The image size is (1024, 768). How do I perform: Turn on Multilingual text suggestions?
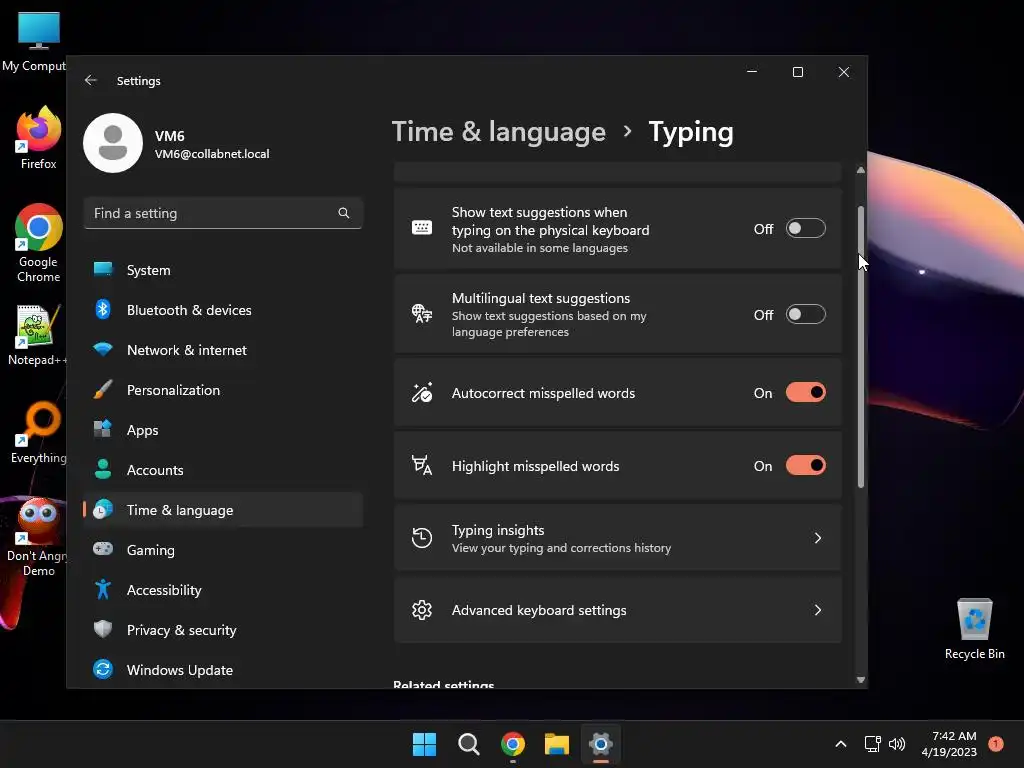[x=805, y=314]
